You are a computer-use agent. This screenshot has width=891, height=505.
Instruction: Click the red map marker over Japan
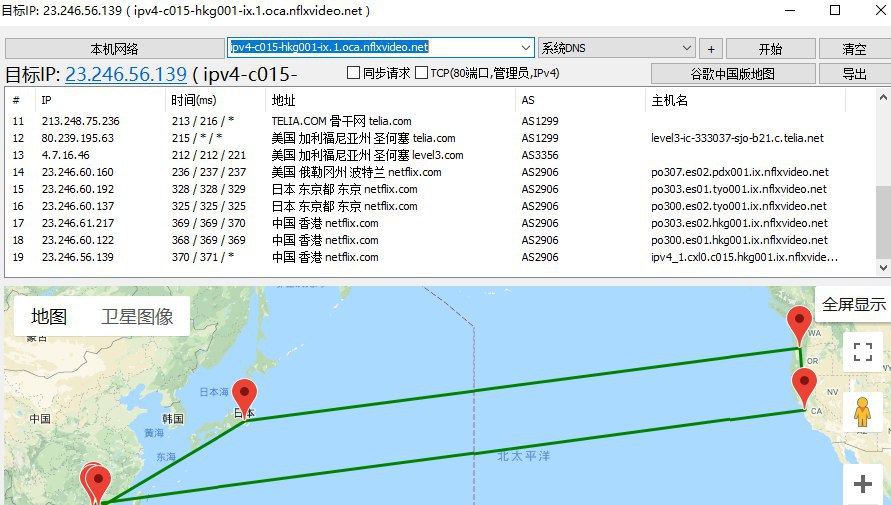coord(244,397)
